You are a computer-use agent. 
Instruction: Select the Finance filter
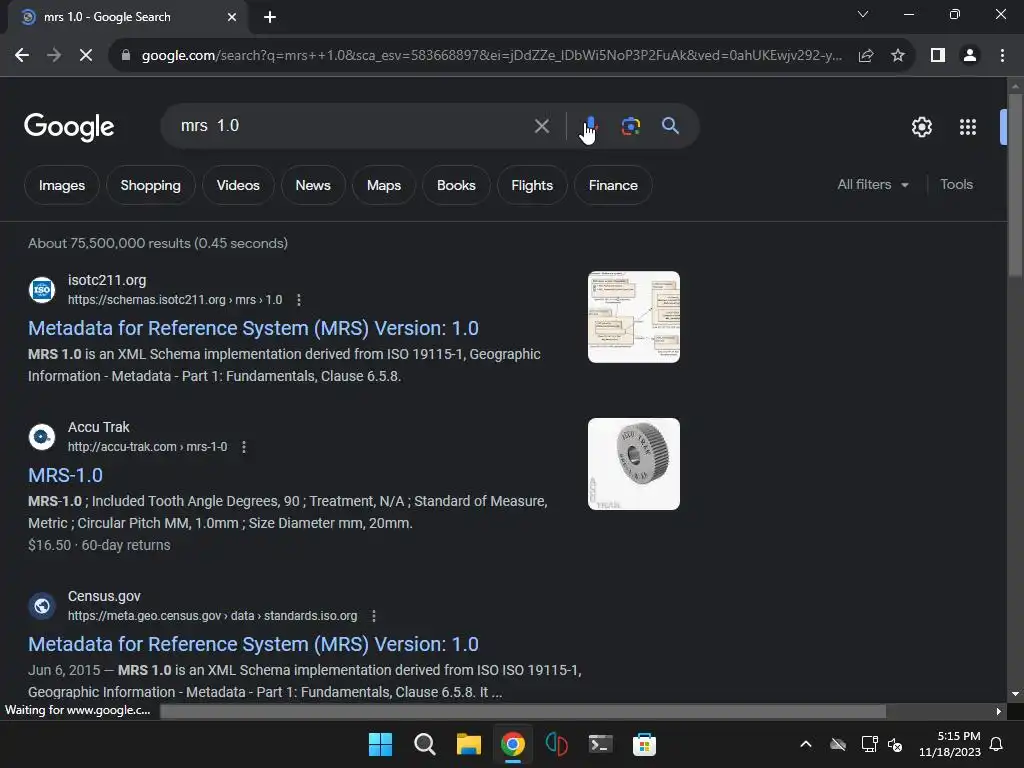click(613, 185)
